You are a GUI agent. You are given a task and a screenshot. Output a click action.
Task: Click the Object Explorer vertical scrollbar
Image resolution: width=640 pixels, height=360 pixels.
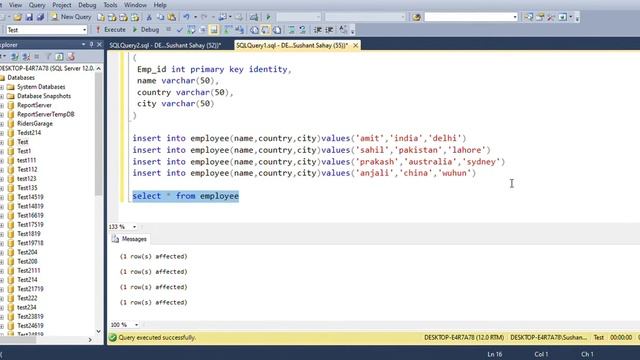pos(99,134)
